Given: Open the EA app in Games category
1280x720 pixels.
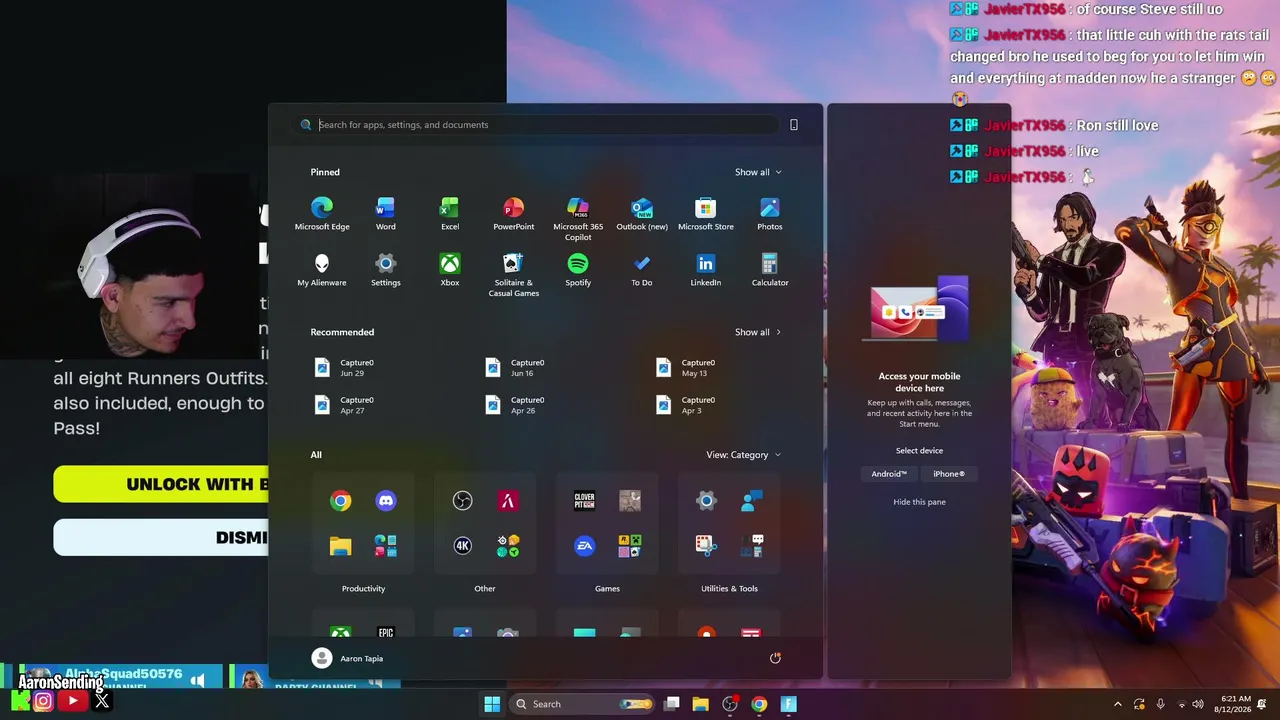Looking at the screenshot, I should click(585, 546).
